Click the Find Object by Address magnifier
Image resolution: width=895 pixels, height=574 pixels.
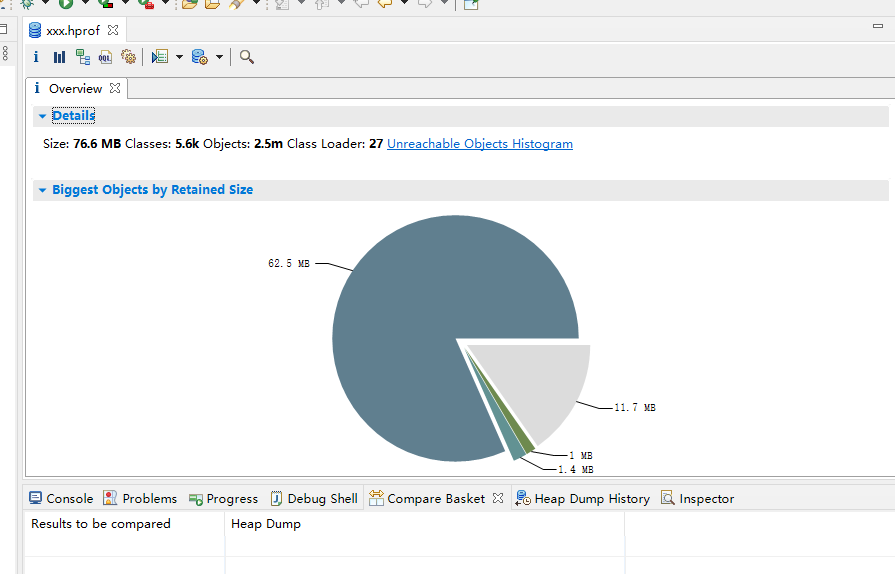(x=247, y=57)
